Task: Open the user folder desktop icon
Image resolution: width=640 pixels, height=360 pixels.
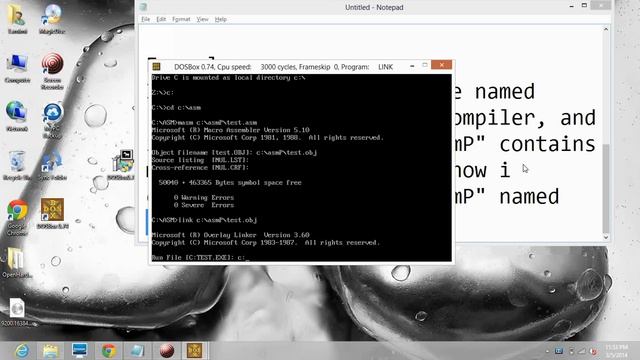Action: 17,18
